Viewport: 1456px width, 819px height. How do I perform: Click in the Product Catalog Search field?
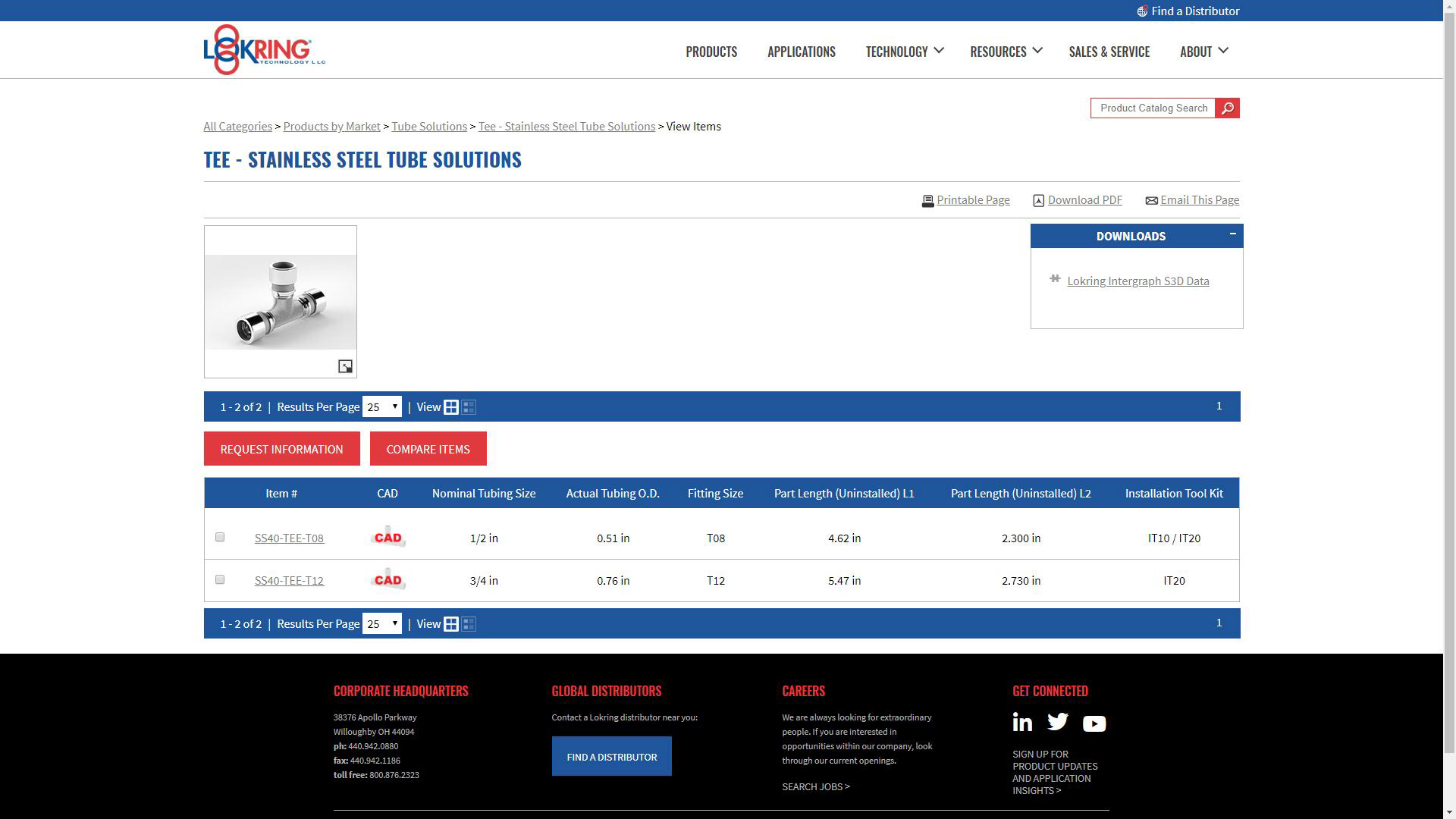(1153, 108)
